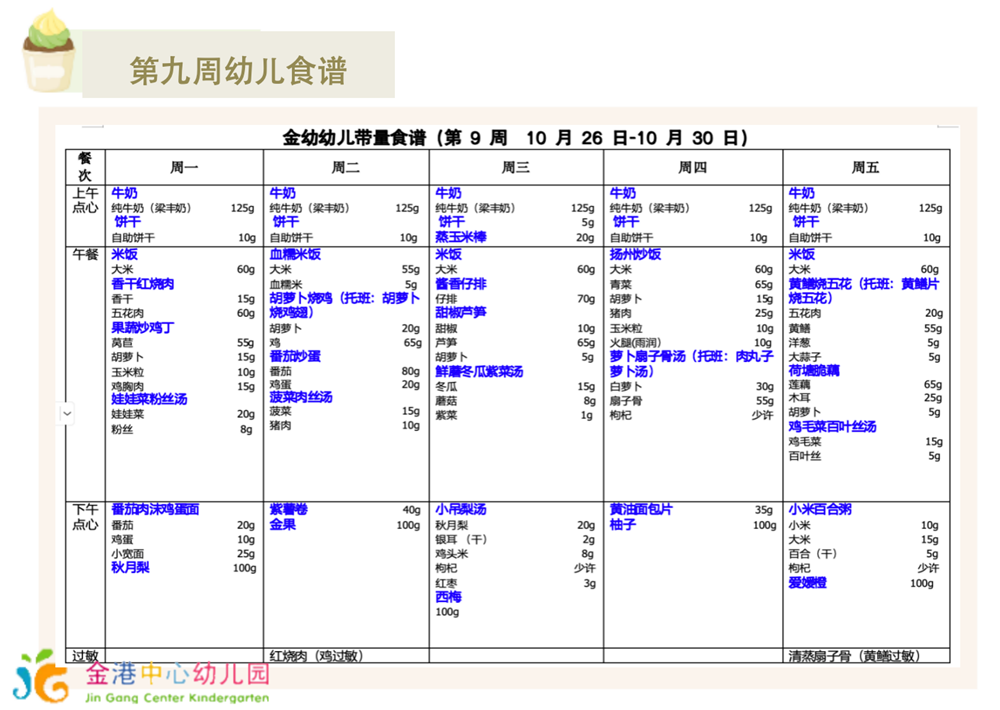
Task: Click the snack name 番茄肉沫鸡蛋面
Action: coord(156,509)
